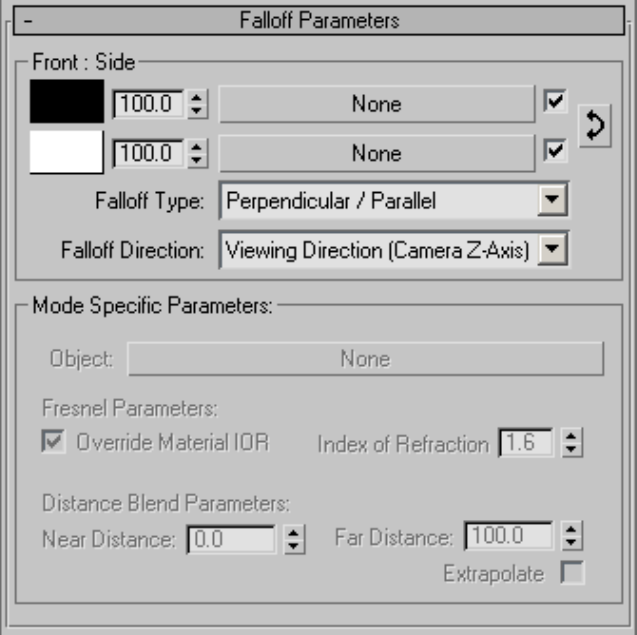This screenshot has width=637, height=635.
Task: Open the white Side color swatch
Action: click(67, 153)
